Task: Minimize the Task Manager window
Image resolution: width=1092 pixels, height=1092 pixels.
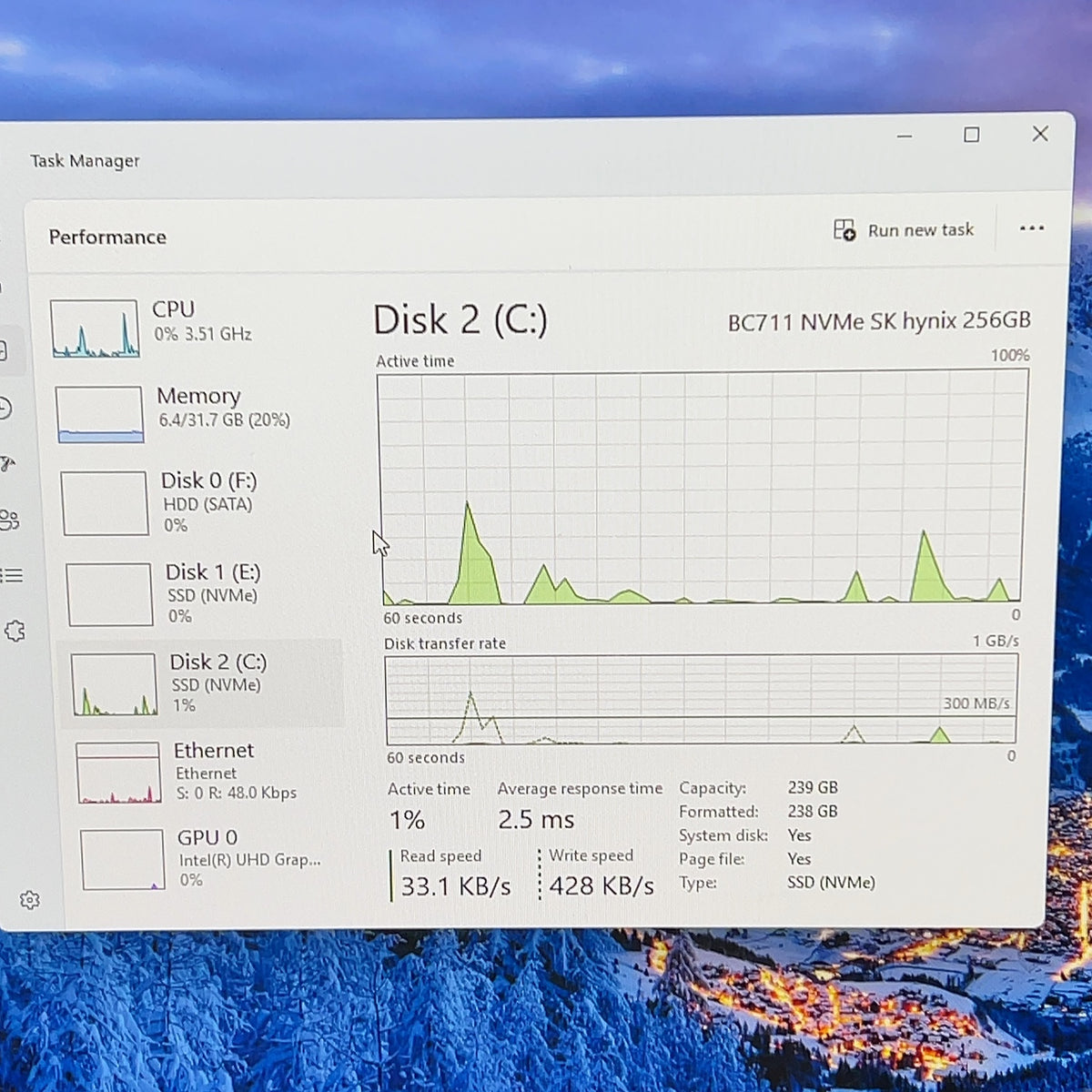Action: (x=905, y=136)
